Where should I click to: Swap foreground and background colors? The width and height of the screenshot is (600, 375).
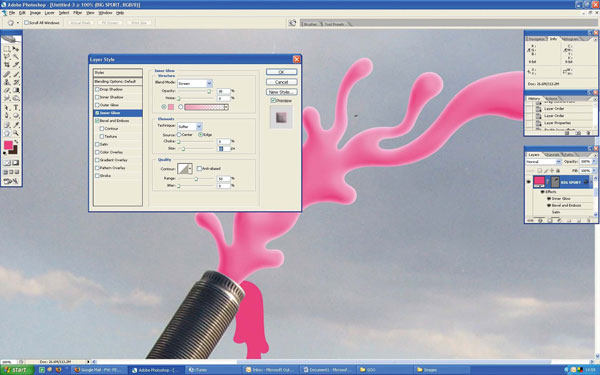pyautogui.click(x=16, y=142)
